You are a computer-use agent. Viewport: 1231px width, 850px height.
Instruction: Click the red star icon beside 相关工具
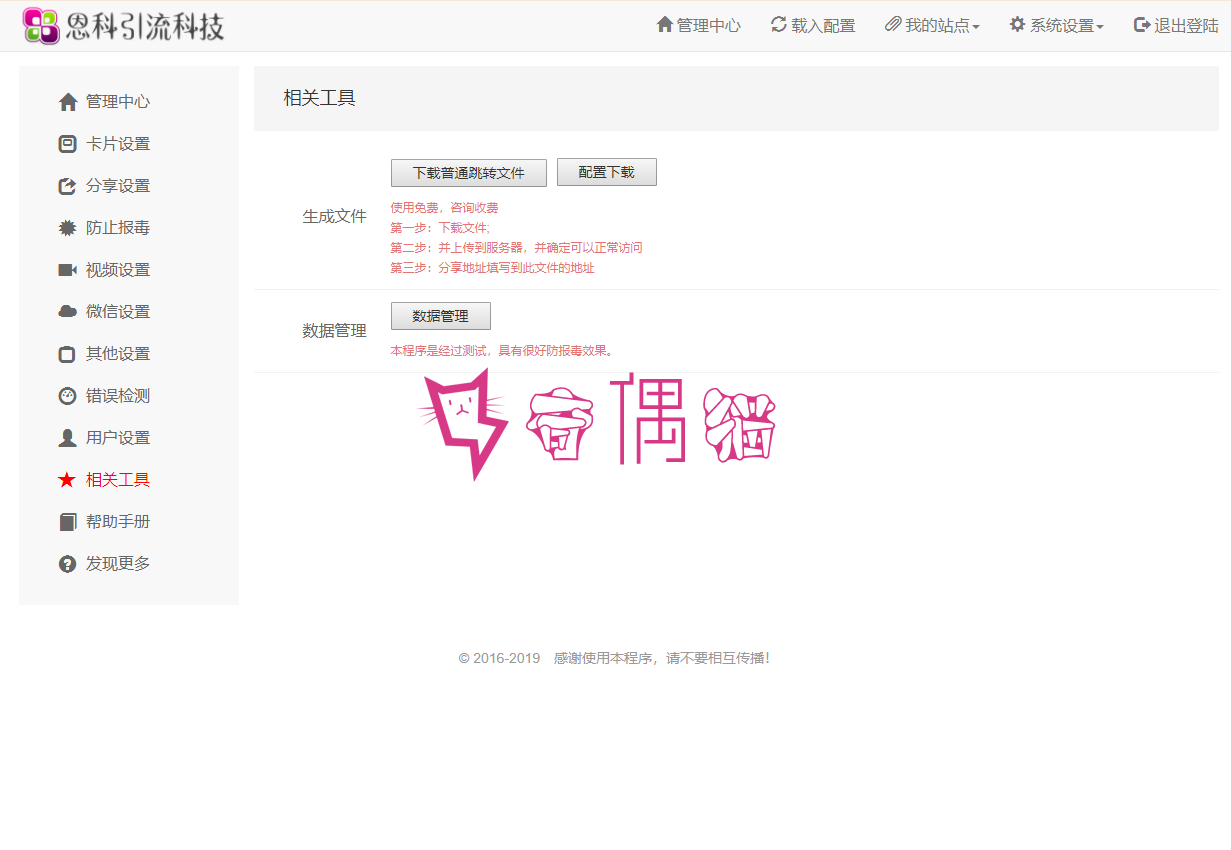(67, 480)
